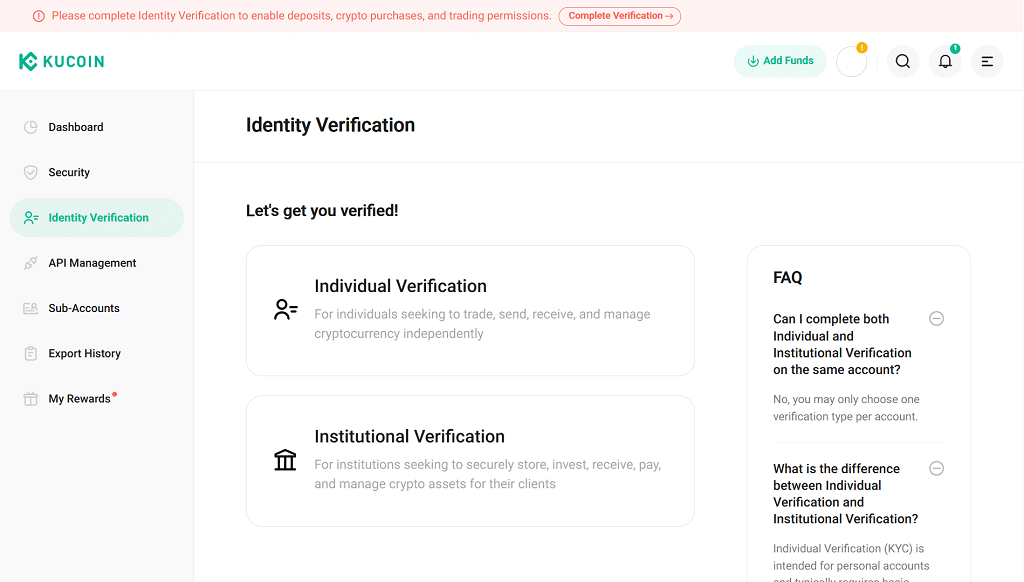Open the search icon in header
The height and width of the screenshot is (582, 1024).
coord(903,61)
